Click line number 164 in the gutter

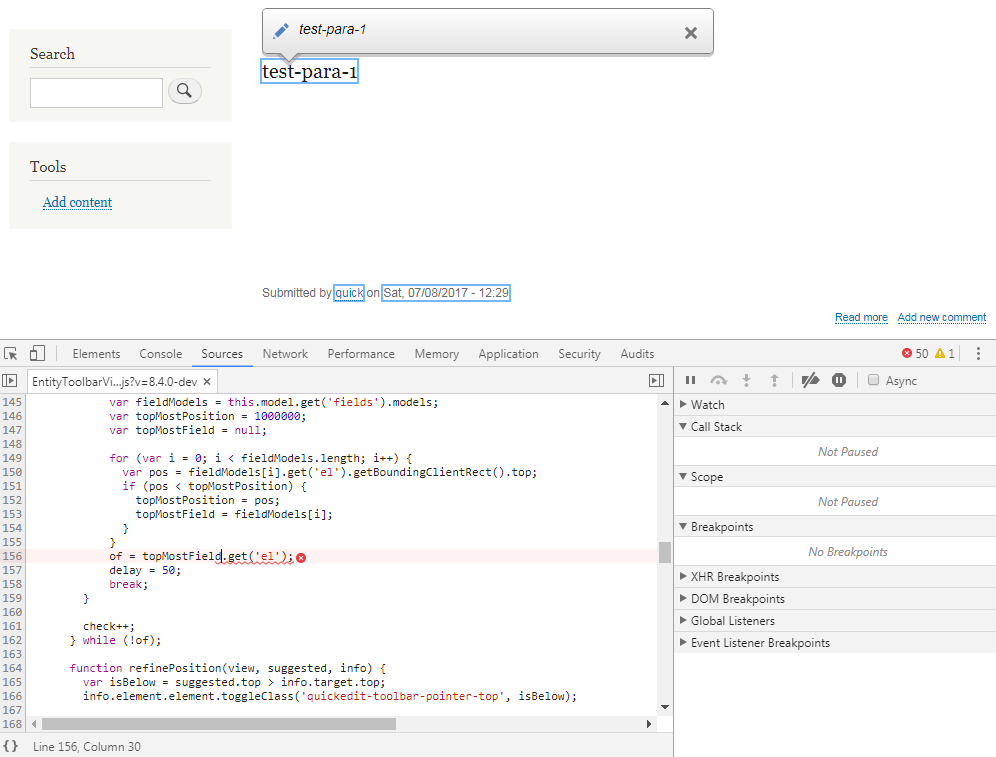[12, 668]
